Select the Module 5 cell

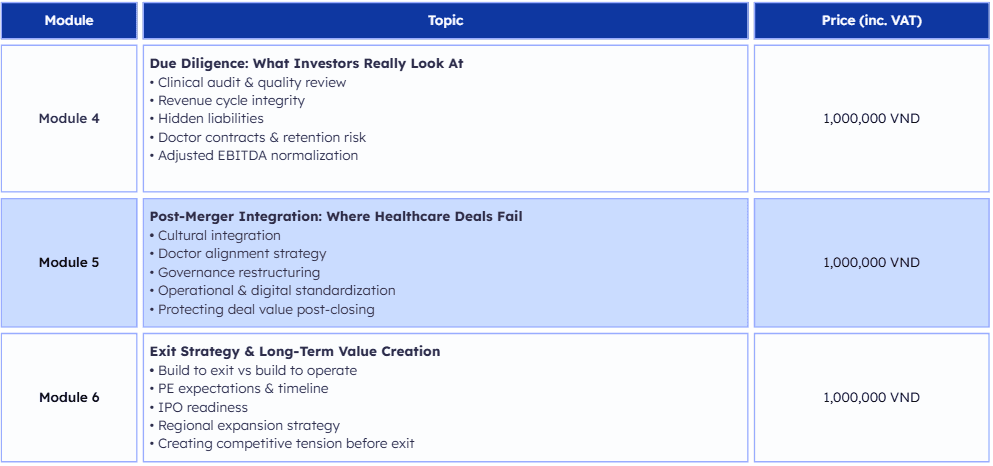tap(69, 262)
